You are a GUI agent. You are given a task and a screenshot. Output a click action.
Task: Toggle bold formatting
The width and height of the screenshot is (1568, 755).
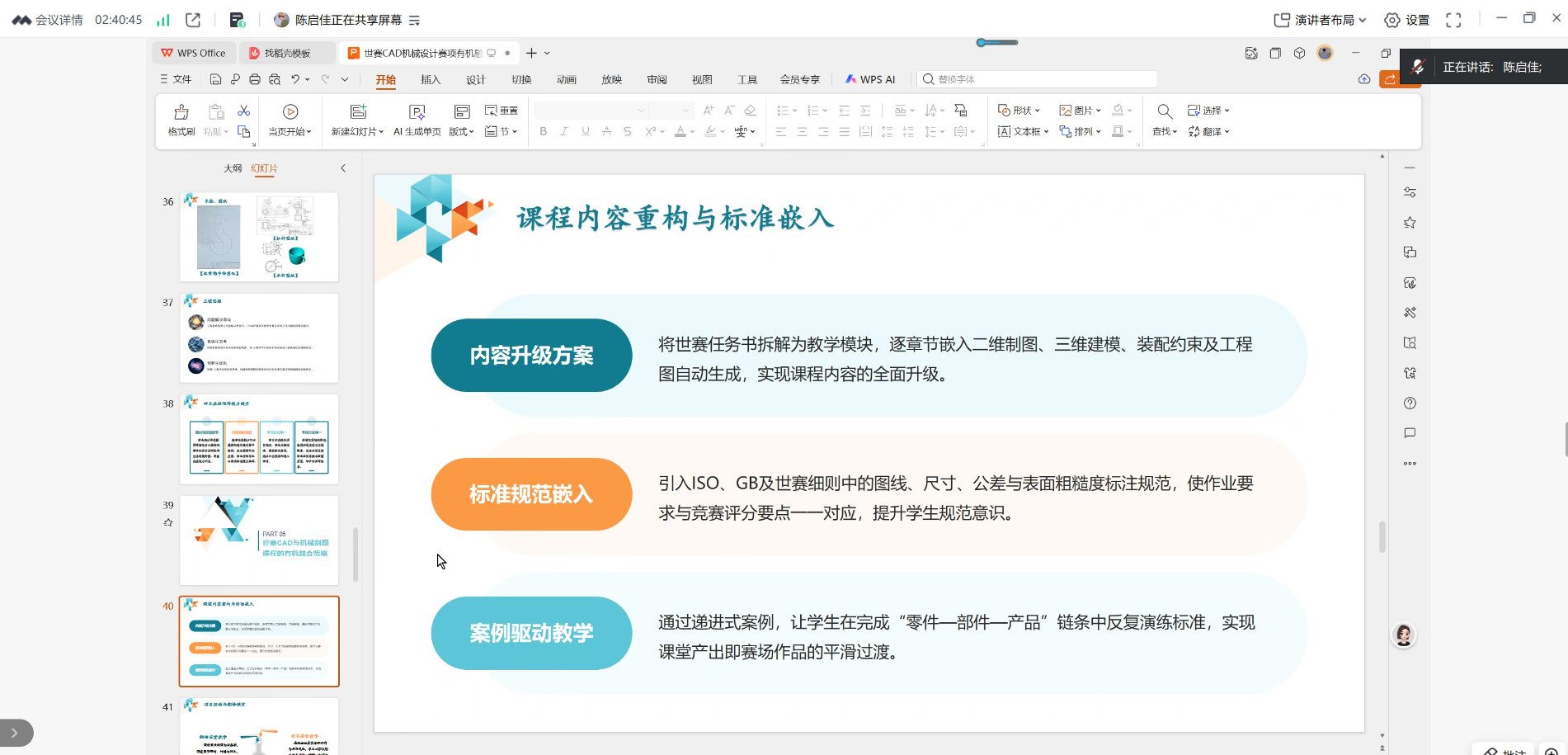pyautogui.click(x=543, y=132)
